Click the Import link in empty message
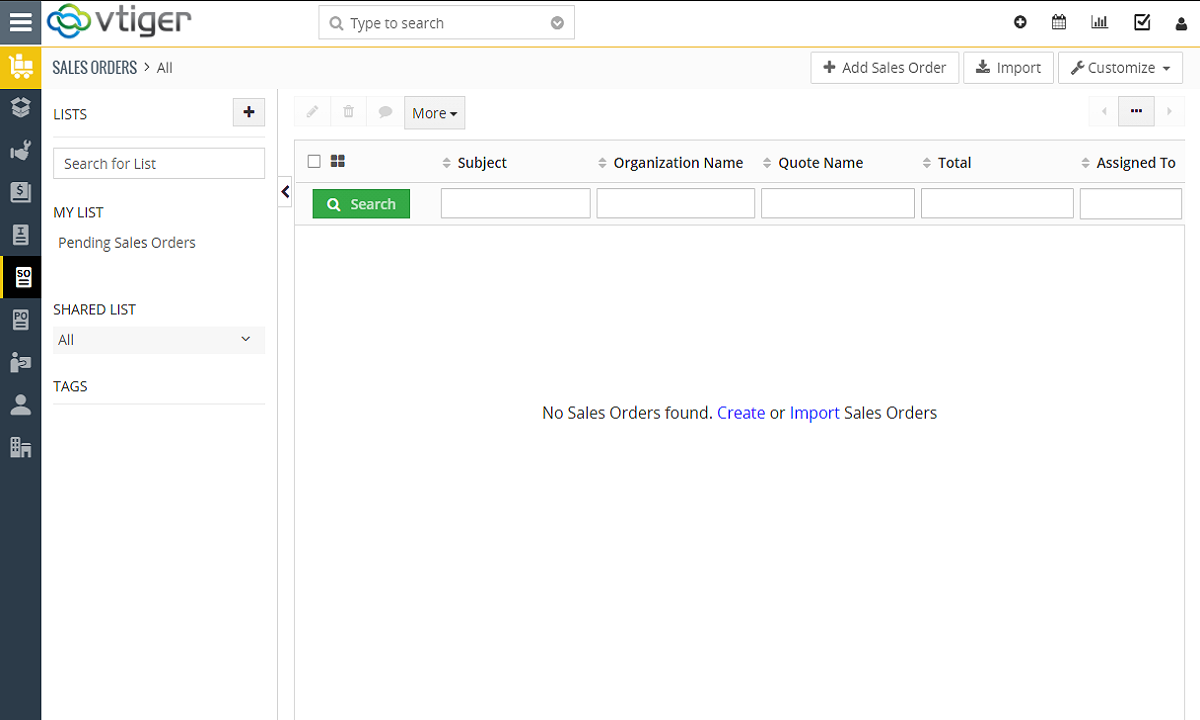The image size is (1200, 720). click(814, 413)
